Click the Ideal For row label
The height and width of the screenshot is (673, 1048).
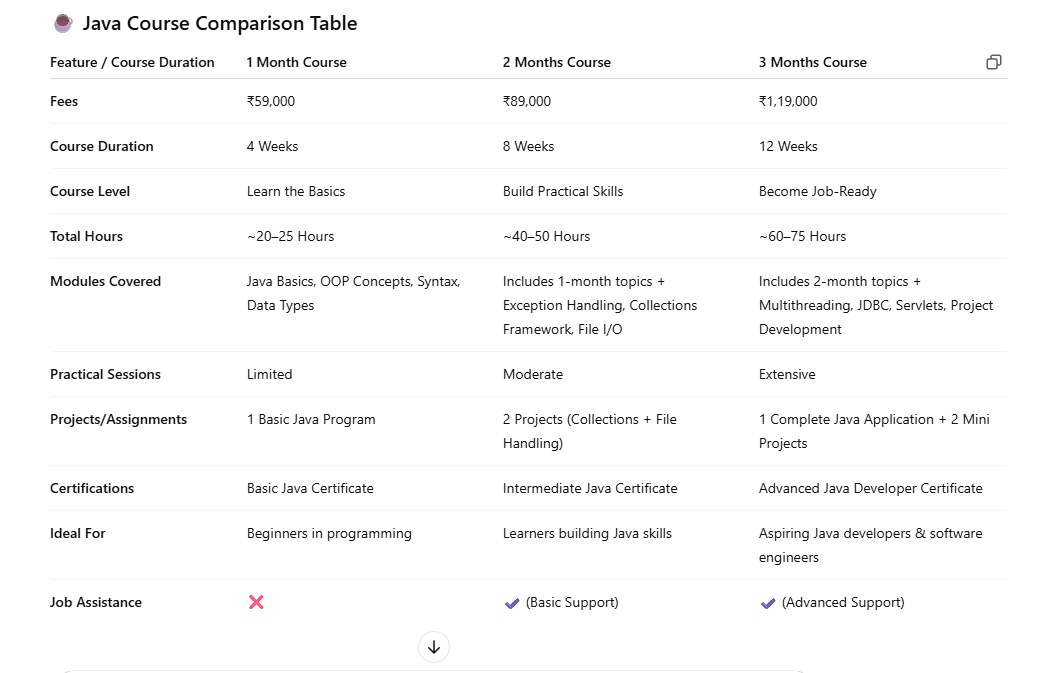77,533
